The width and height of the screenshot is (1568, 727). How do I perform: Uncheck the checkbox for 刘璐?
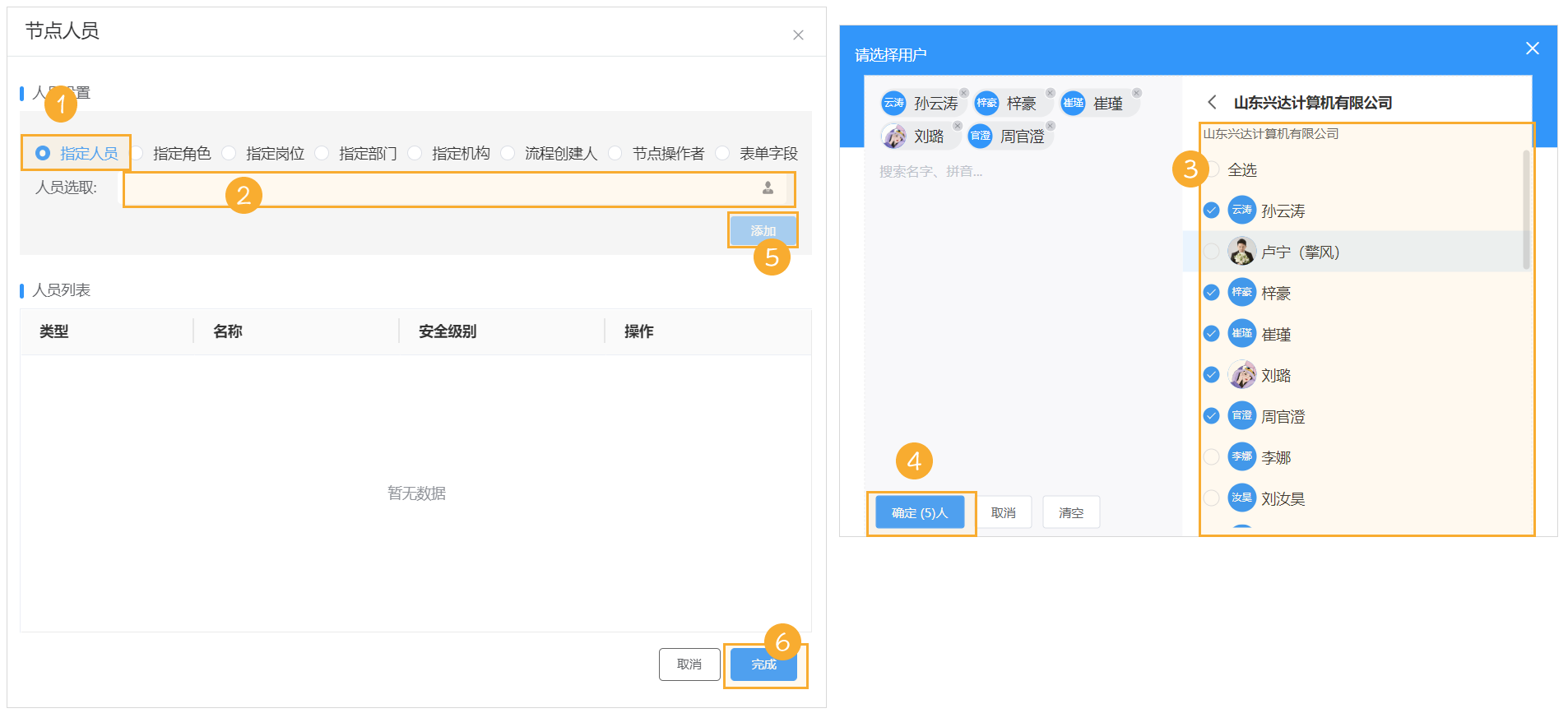pos(1212,375)
